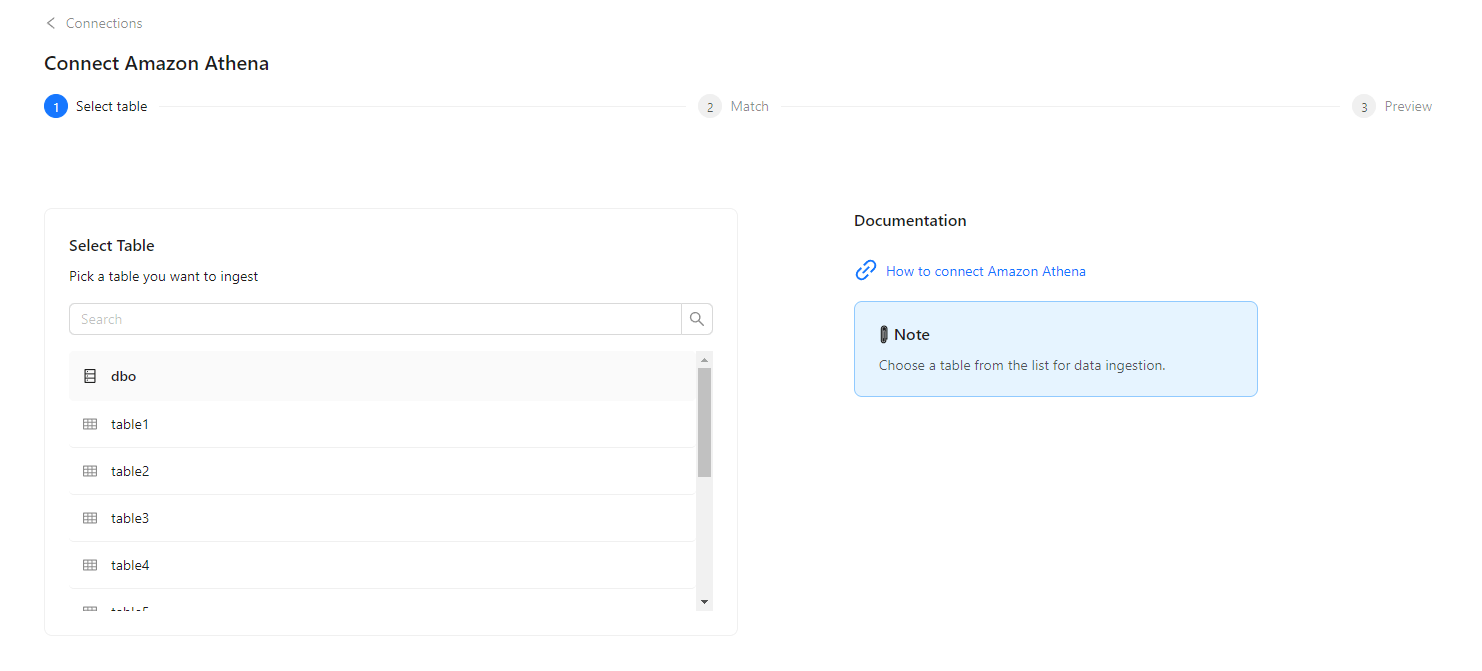Click the table list scrollbar thumb
This screenshot has width=1482, height=671.
(704, 422)
